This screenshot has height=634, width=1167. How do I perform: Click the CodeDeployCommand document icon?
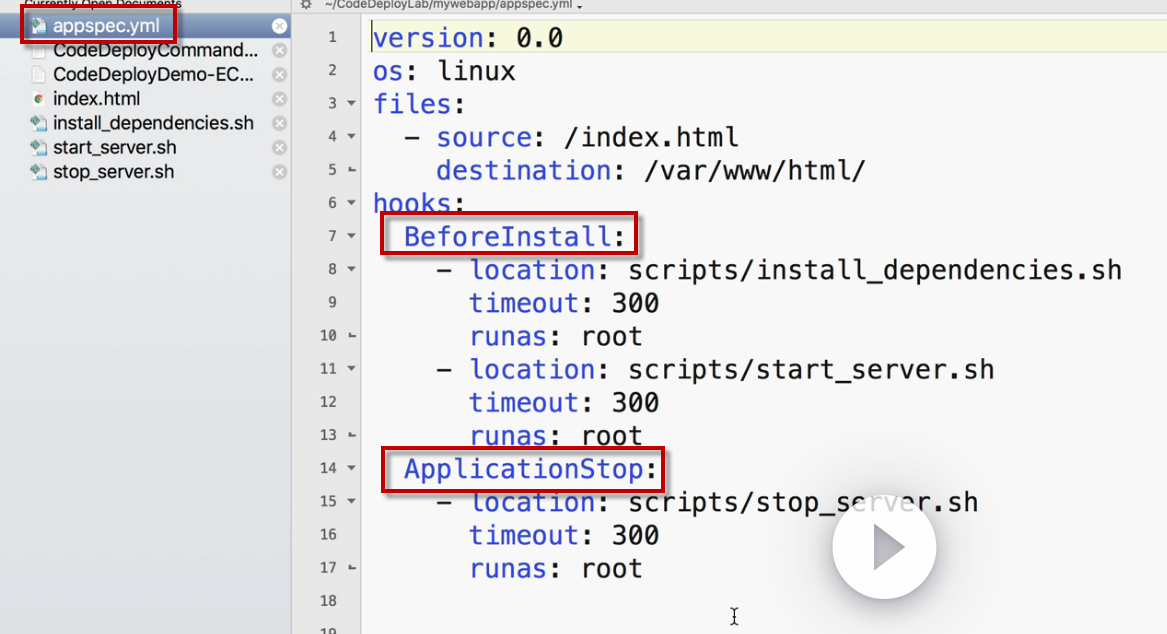[38, 51]
